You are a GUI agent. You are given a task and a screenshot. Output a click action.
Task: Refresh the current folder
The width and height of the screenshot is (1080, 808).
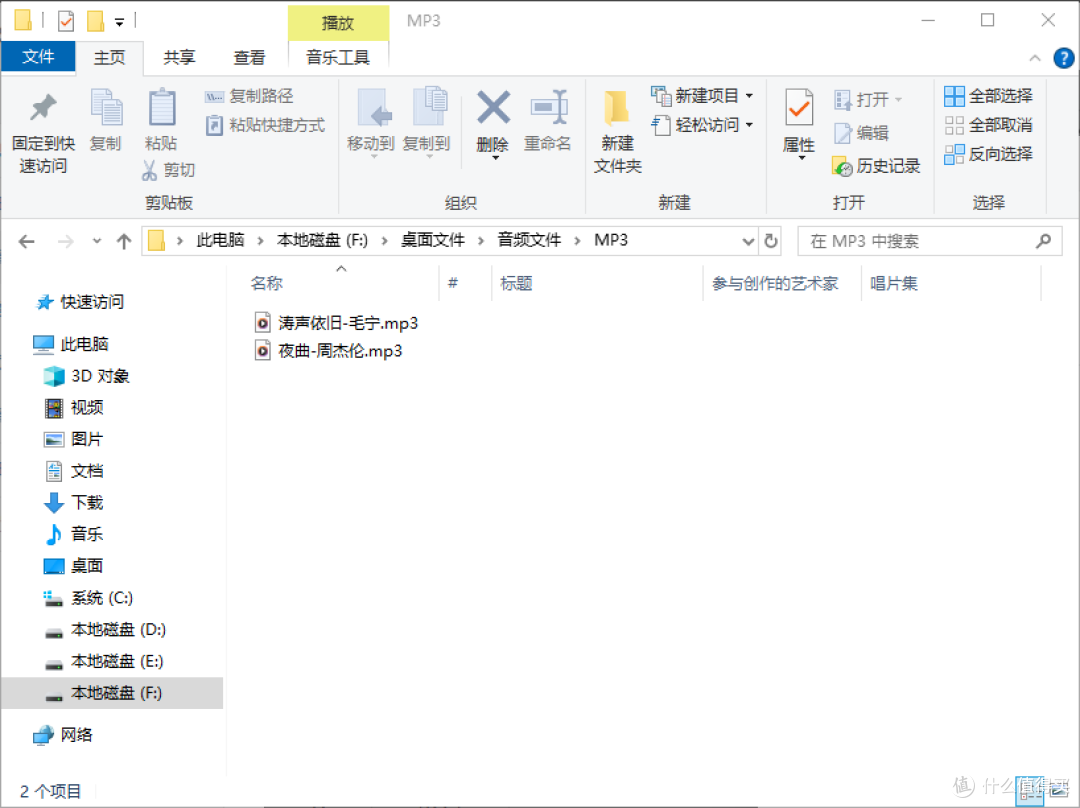(x=771, y=242)
